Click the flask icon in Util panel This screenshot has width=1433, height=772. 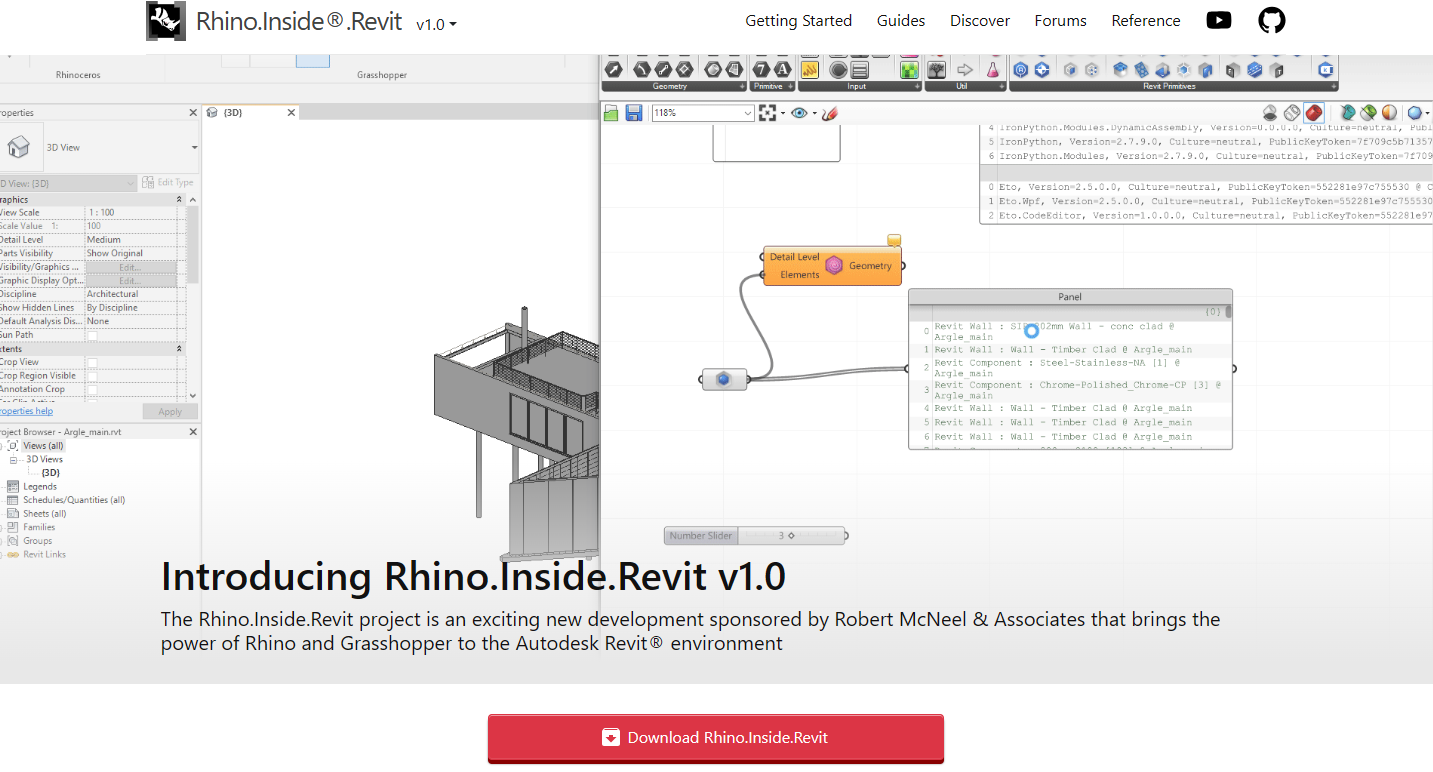[993, 70]
